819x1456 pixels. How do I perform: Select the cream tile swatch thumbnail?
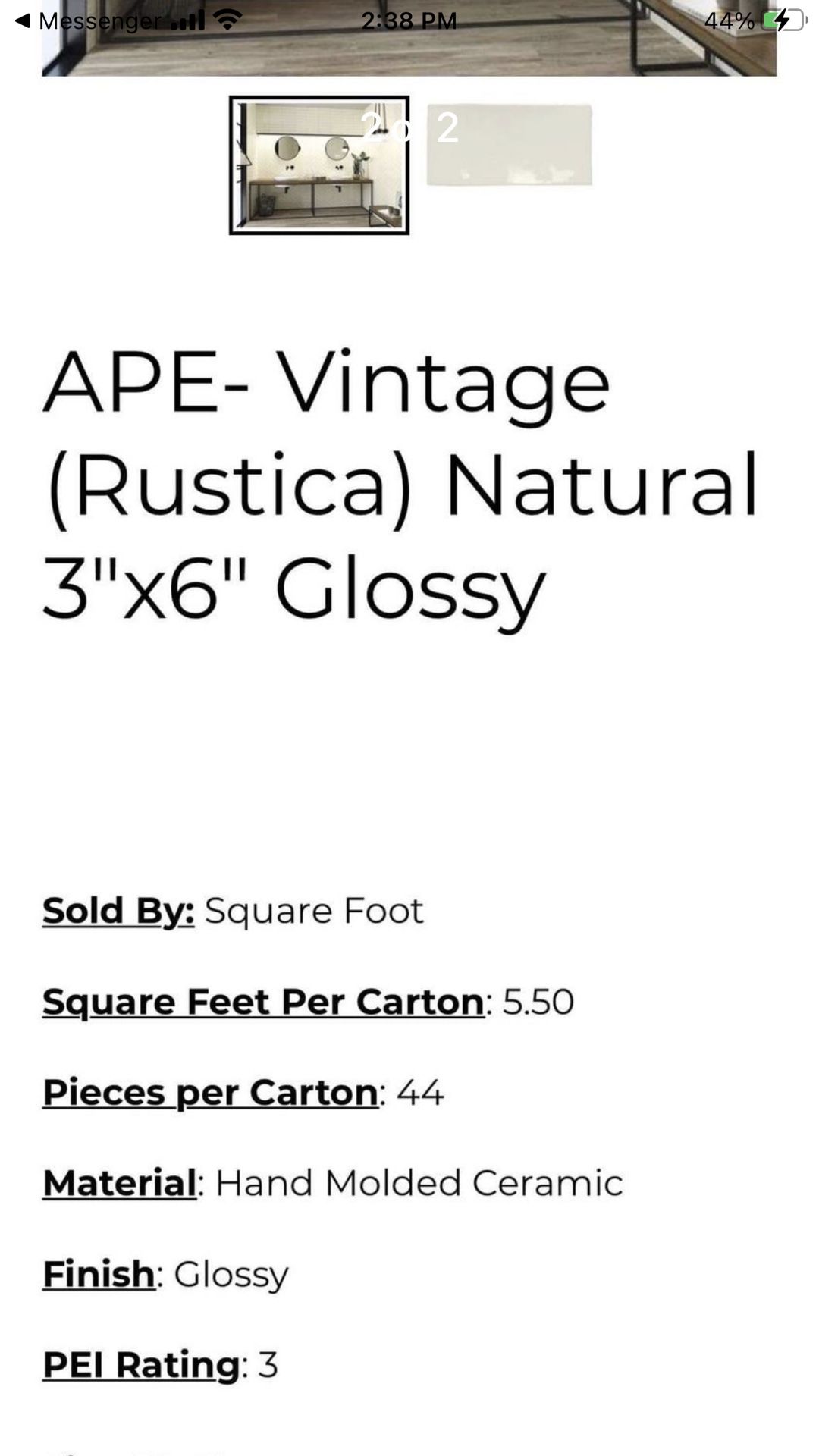[510, 145]
